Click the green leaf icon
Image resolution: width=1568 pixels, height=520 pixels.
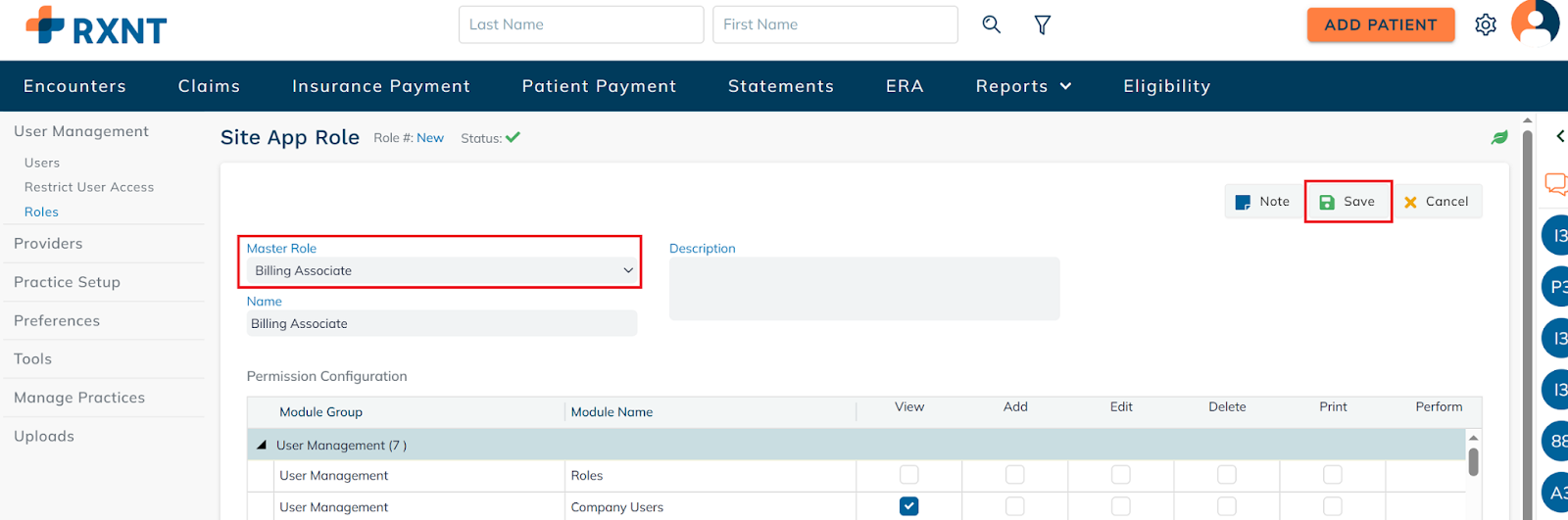pos(1499,138)
